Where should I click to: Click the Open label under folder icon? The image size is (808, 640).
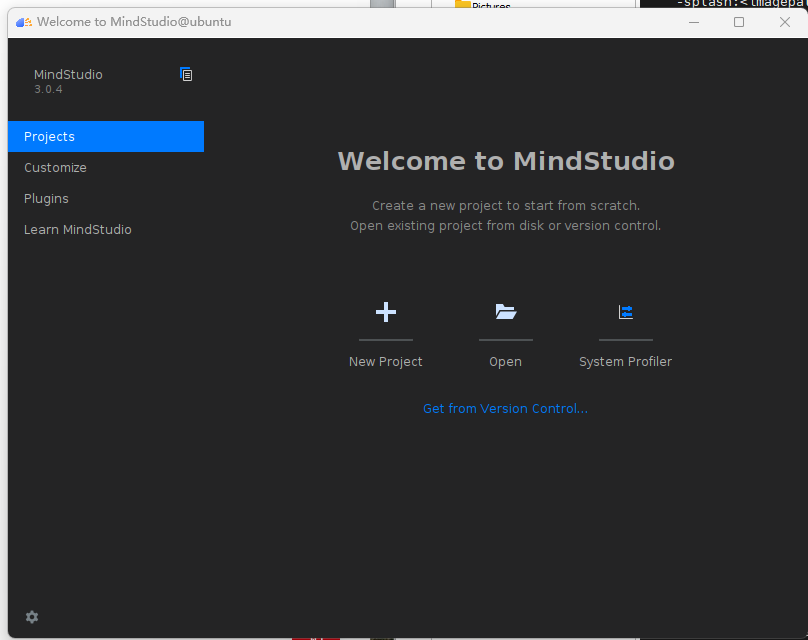coord(506,362)
